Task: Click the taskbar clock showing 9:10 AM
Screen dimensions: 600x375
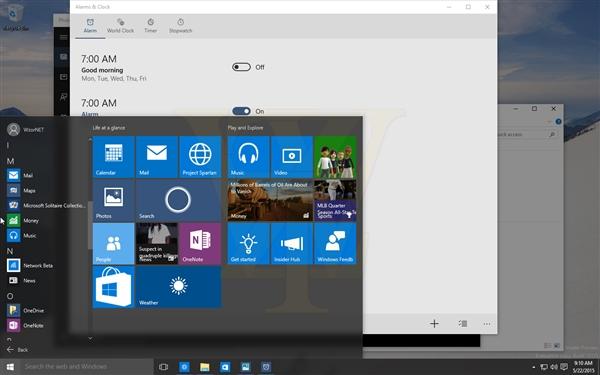Action: coord(583,367)
